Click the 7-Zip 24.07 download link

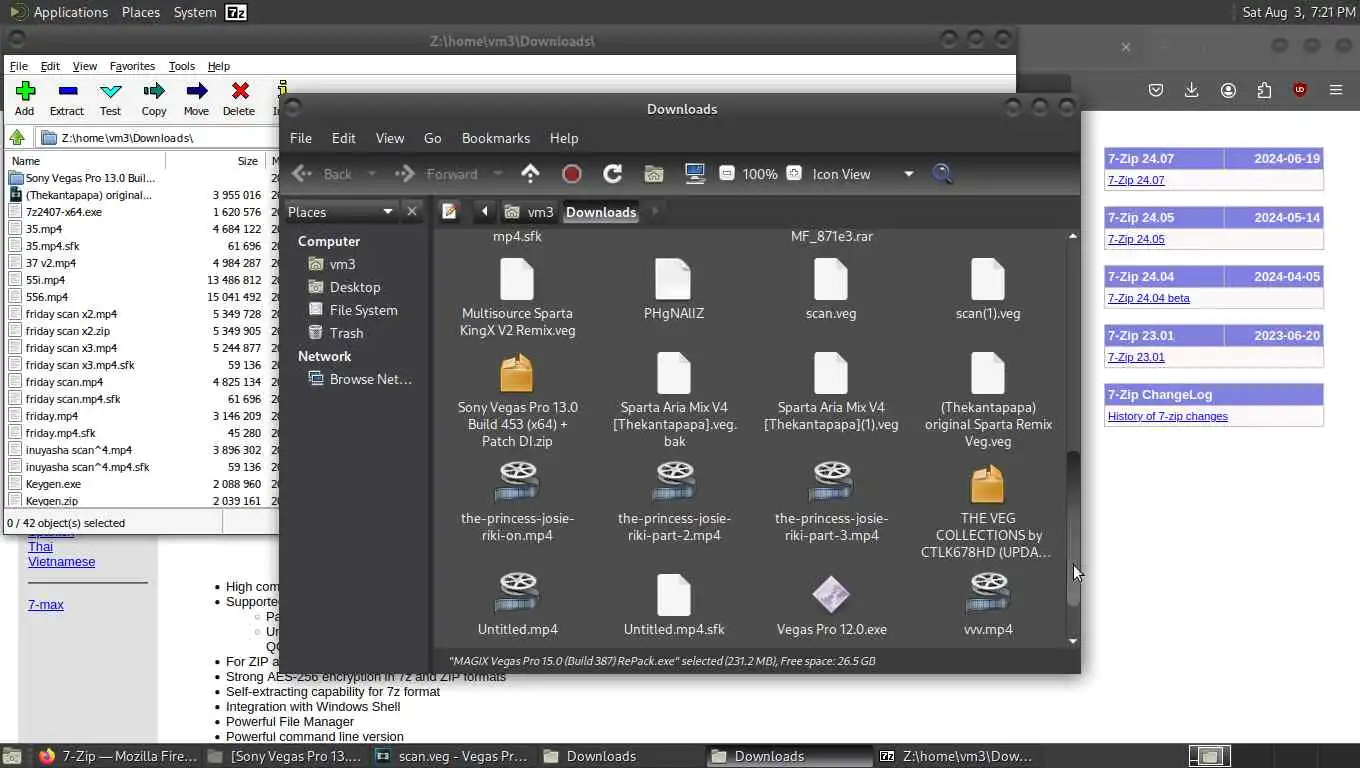click(x=1135, y=180)
